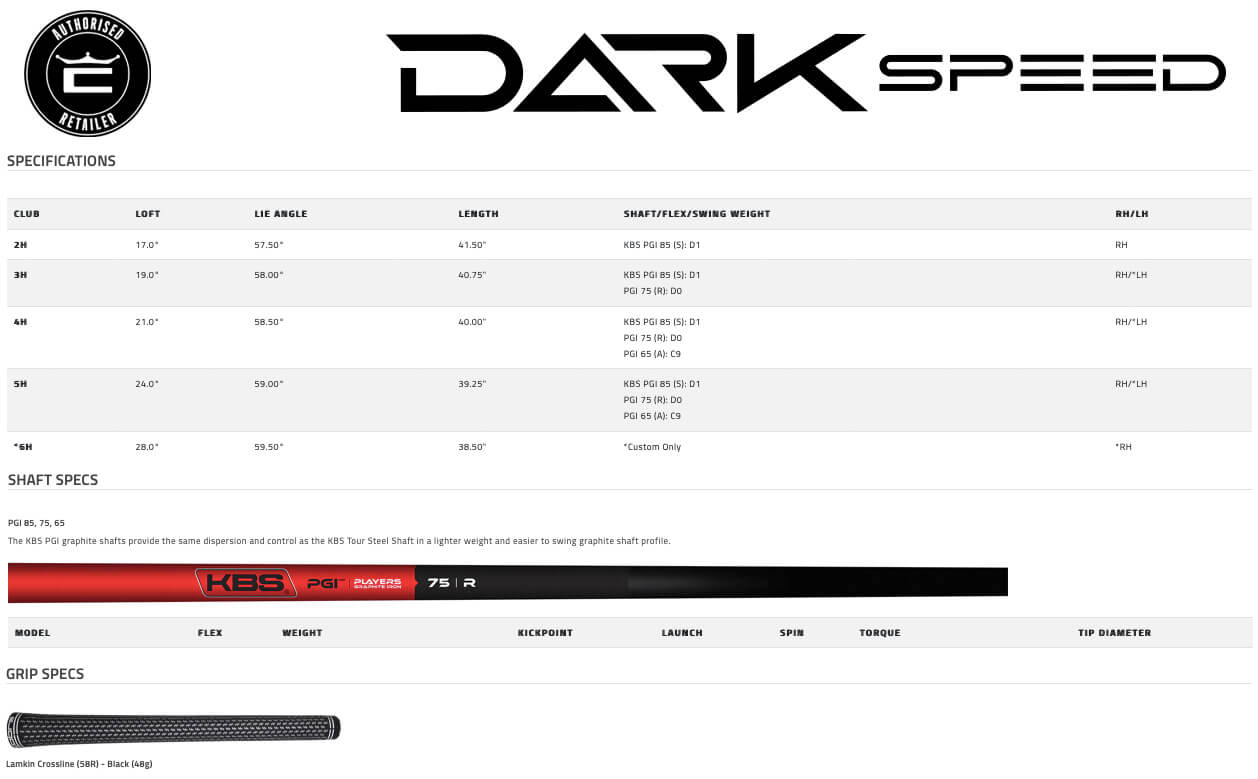Click the TIP DIAMETER shaft column header
1258x779 pixels.
1115,633
